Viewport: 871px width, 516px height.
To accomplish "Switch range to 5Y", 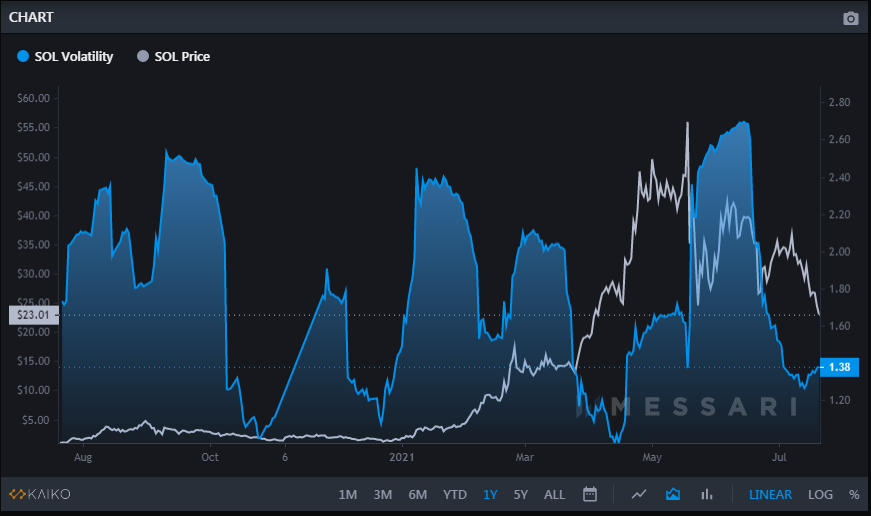I will [x=520, y=494].
